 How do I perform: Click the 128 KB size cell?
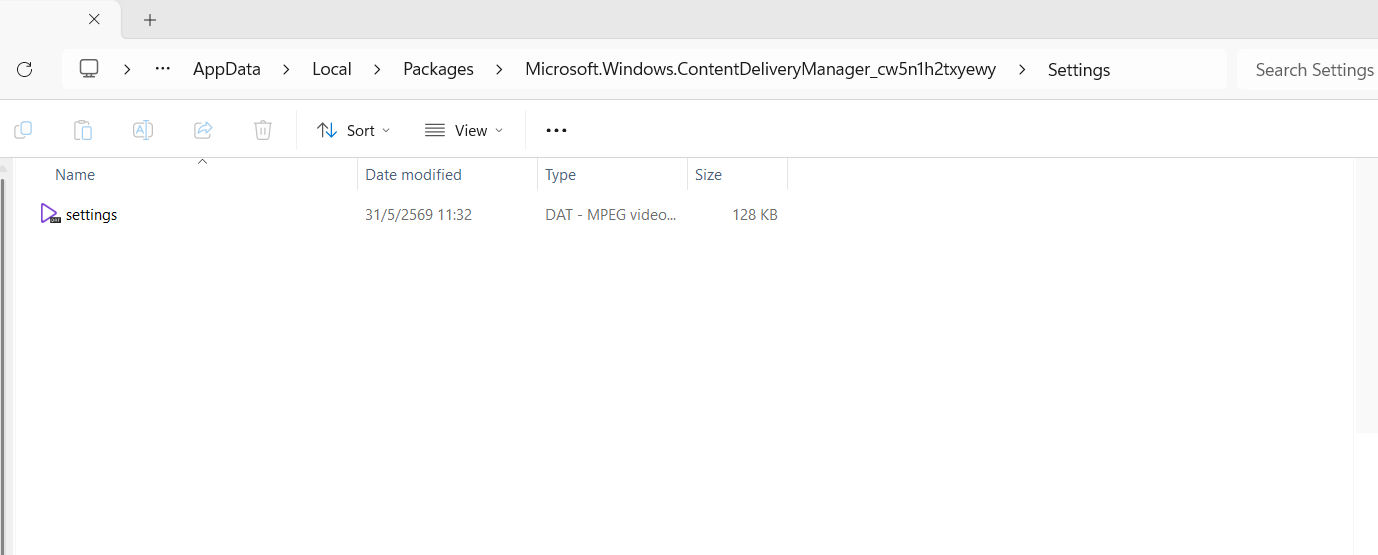click(x=755, y=215)
